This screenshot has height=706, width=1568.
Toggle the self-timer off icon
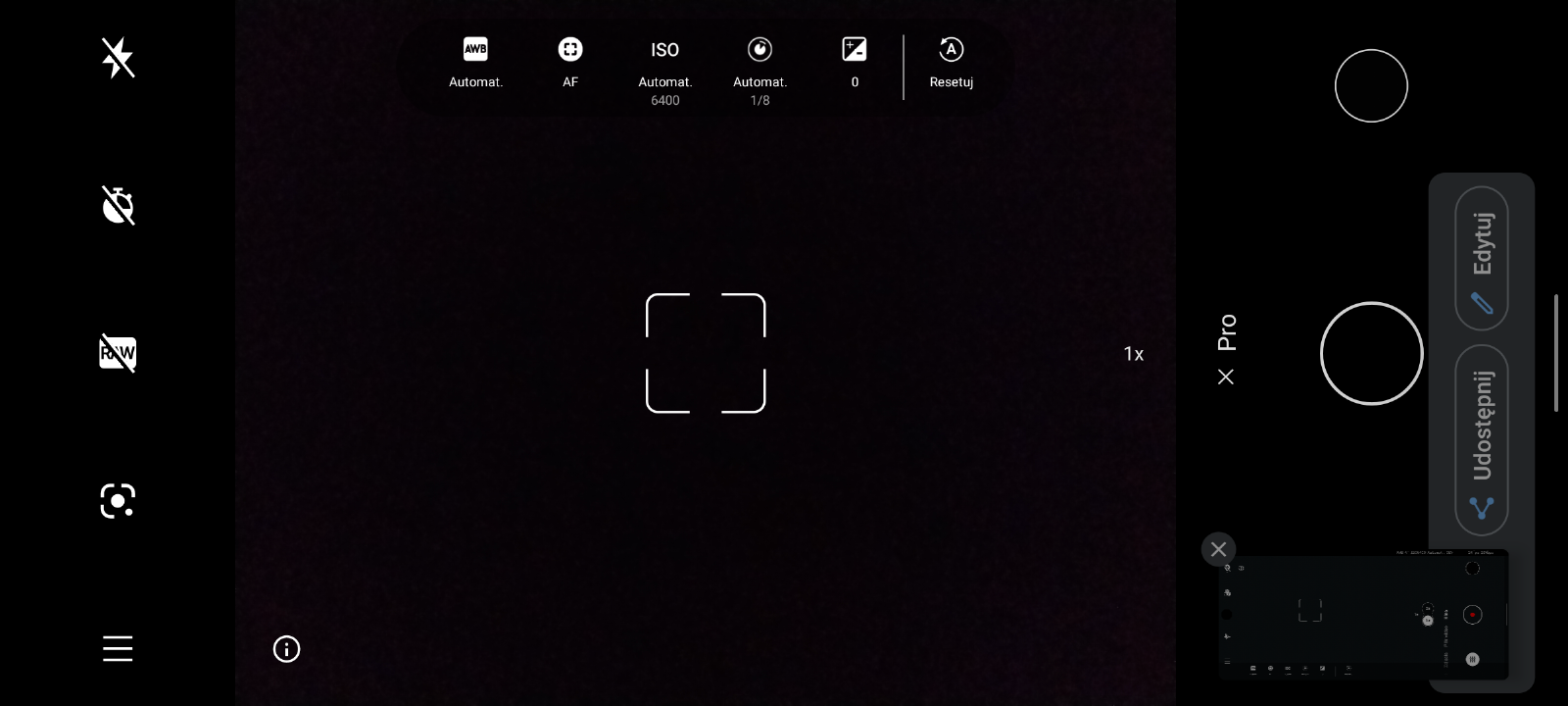tap(118, 206)
